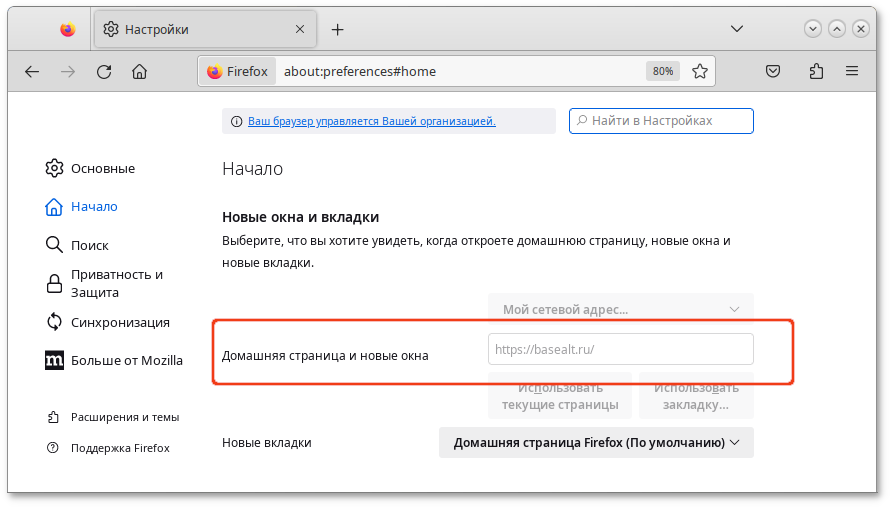Click the sync arrows icon for Синхронизация
The image size is (890, 507).
pos(54,322)
